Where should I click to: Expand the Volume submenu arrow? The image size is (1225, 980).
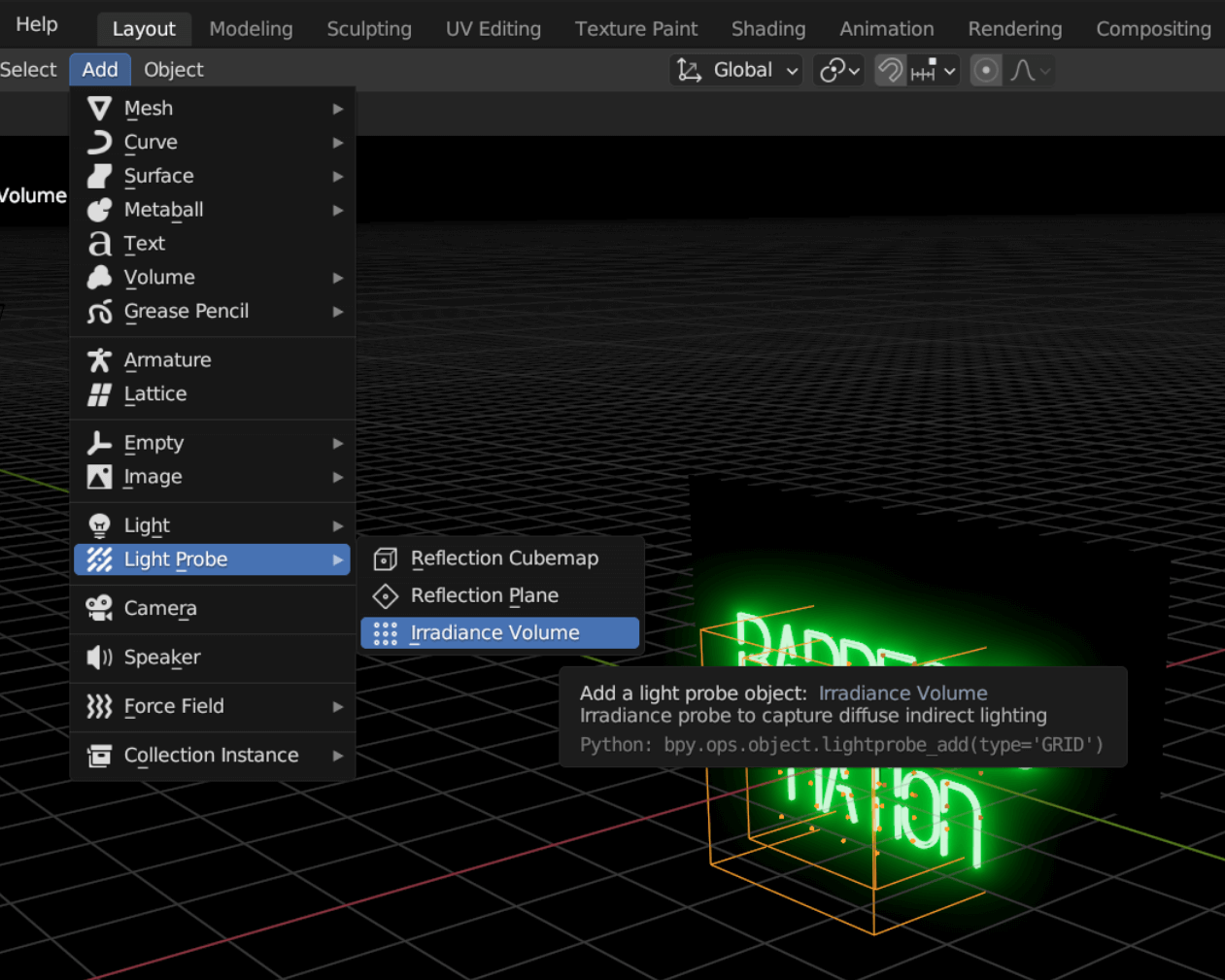point(338,278)
